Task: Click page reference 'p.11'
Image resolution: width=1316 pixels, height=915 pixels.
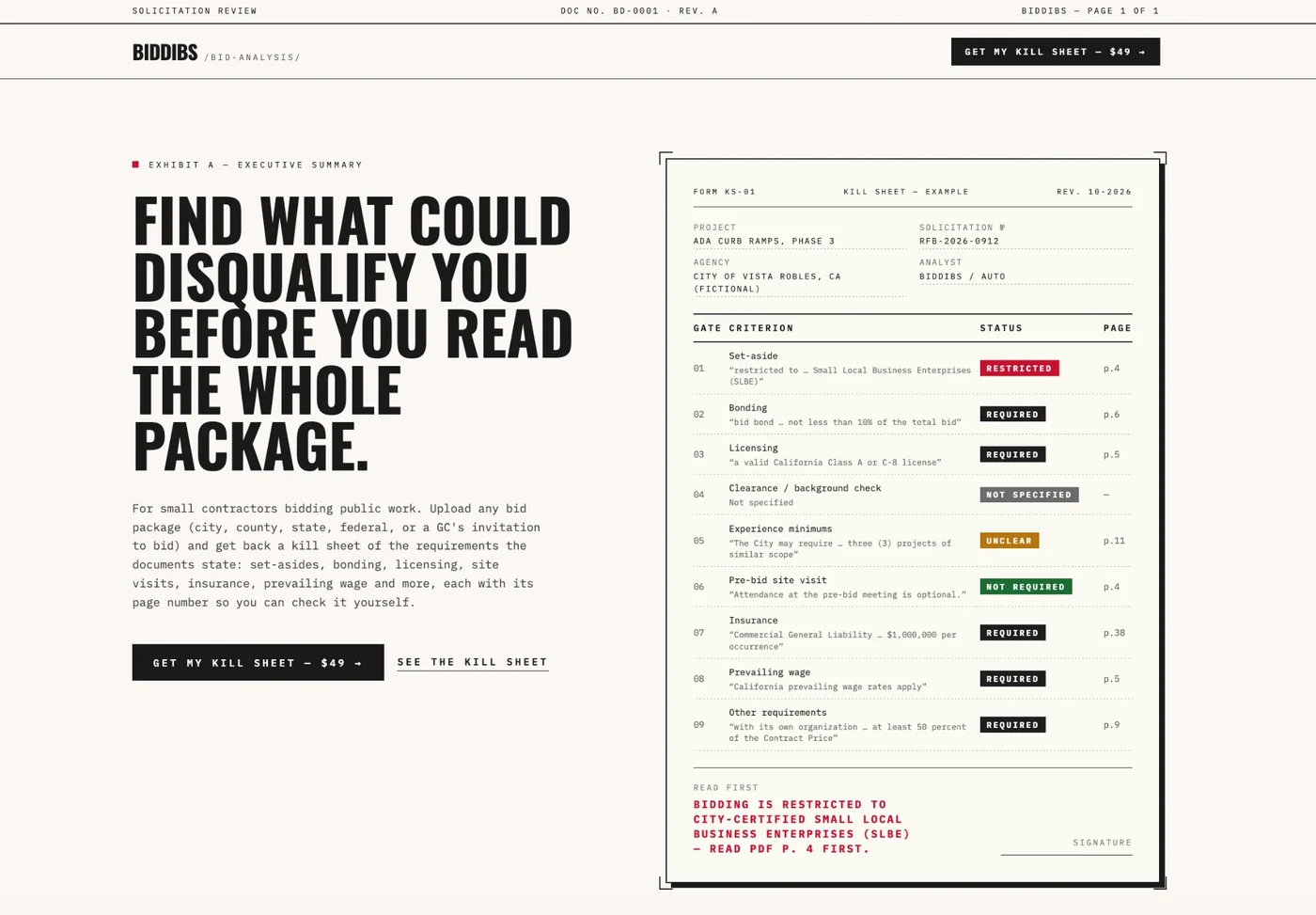Action: 1114,541
